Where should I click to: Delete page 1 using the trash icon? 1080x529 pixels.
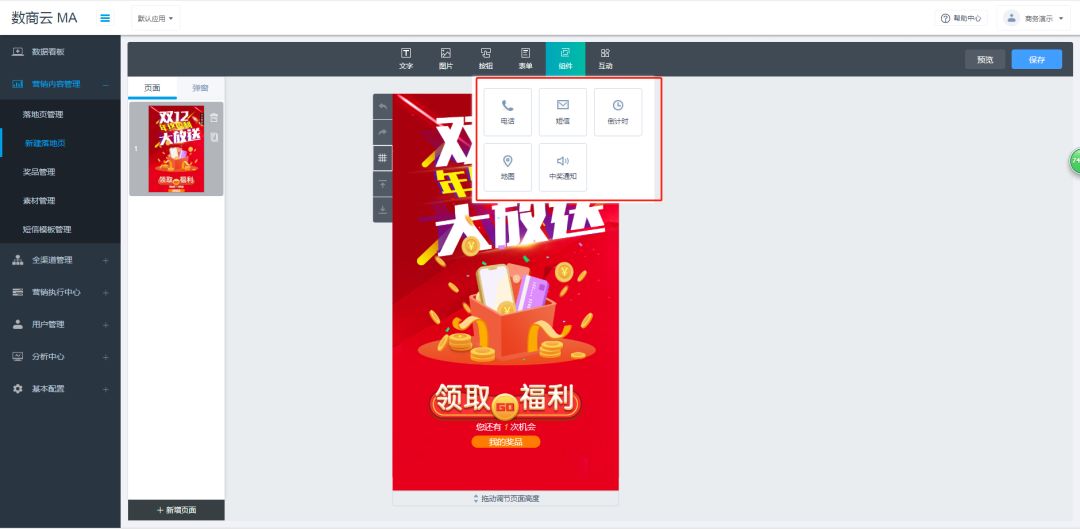coord(214,118)
